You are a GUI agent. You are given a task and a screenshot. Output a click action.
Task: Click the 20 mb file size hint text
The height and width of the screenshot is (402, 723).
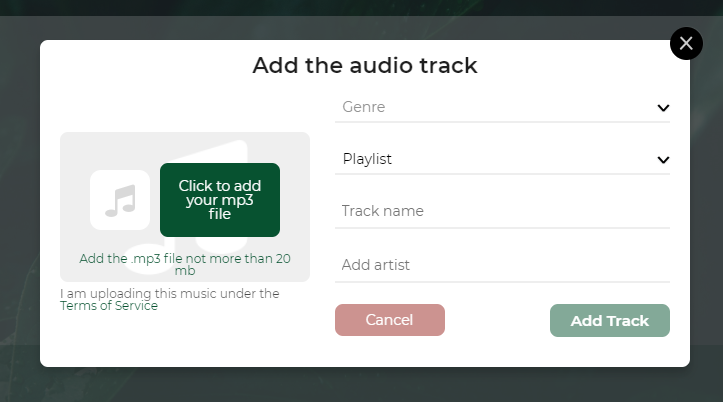(x=185, y=264)
